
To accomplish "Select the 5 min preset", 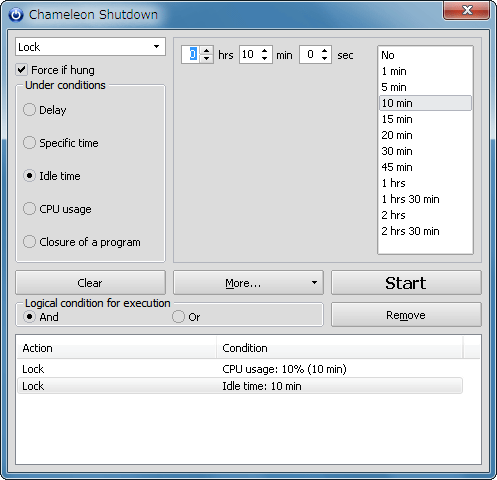I will (x=425, y=87).
